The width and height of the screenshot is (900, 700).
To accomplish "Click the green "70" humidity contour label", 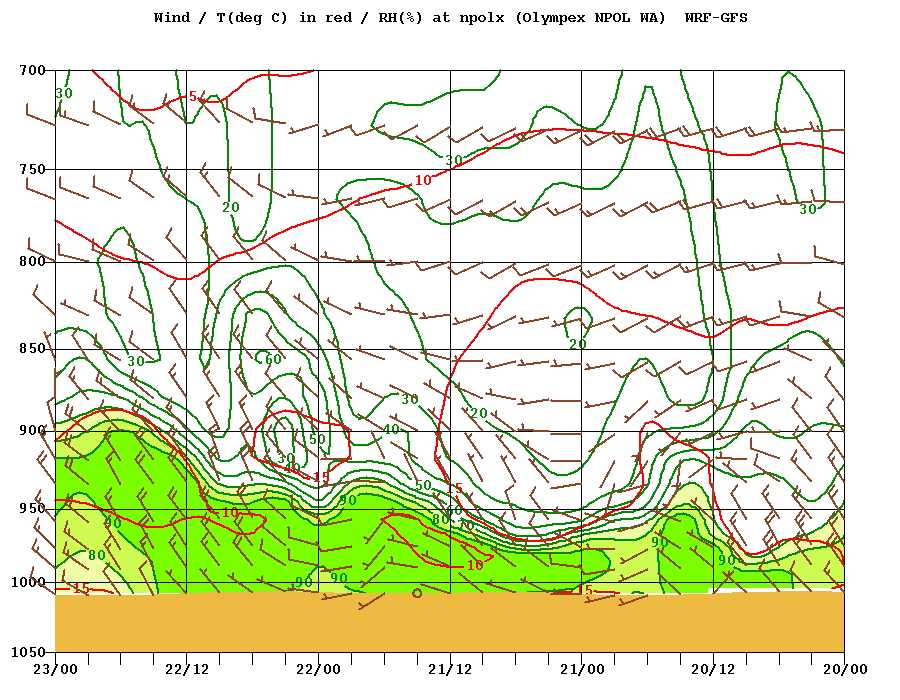I will (465, 525).
